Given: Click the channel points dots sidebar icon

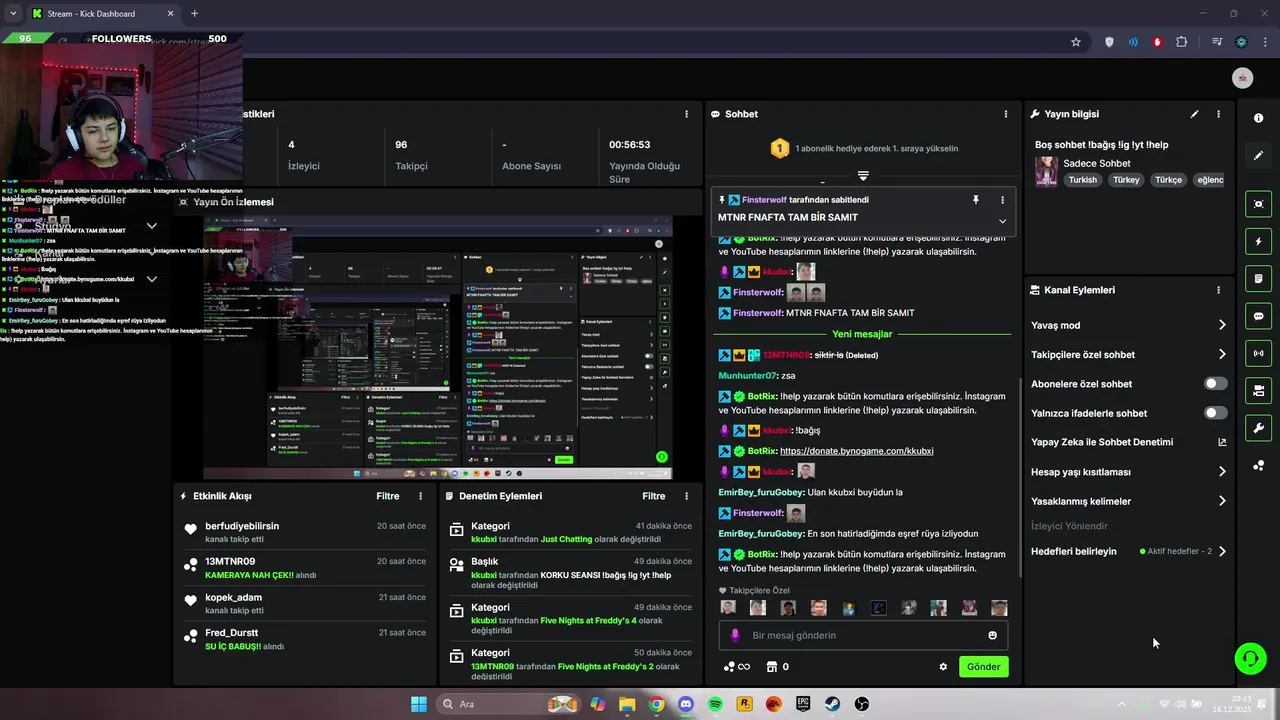Looking at the screenshot, I should [x=1258, y=466].
